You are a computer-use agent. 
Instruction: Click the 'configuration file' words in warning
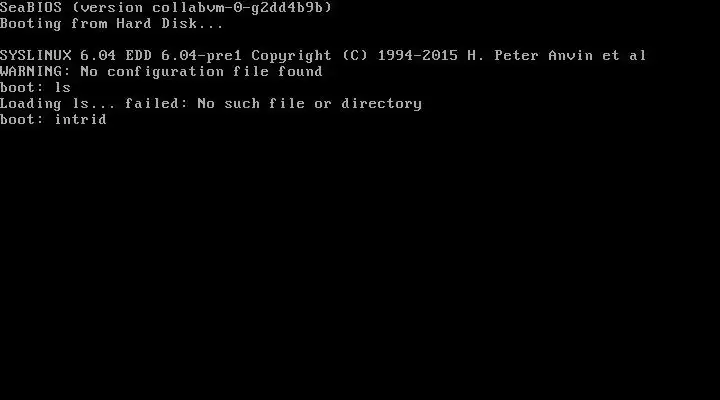tap(188, 72)
